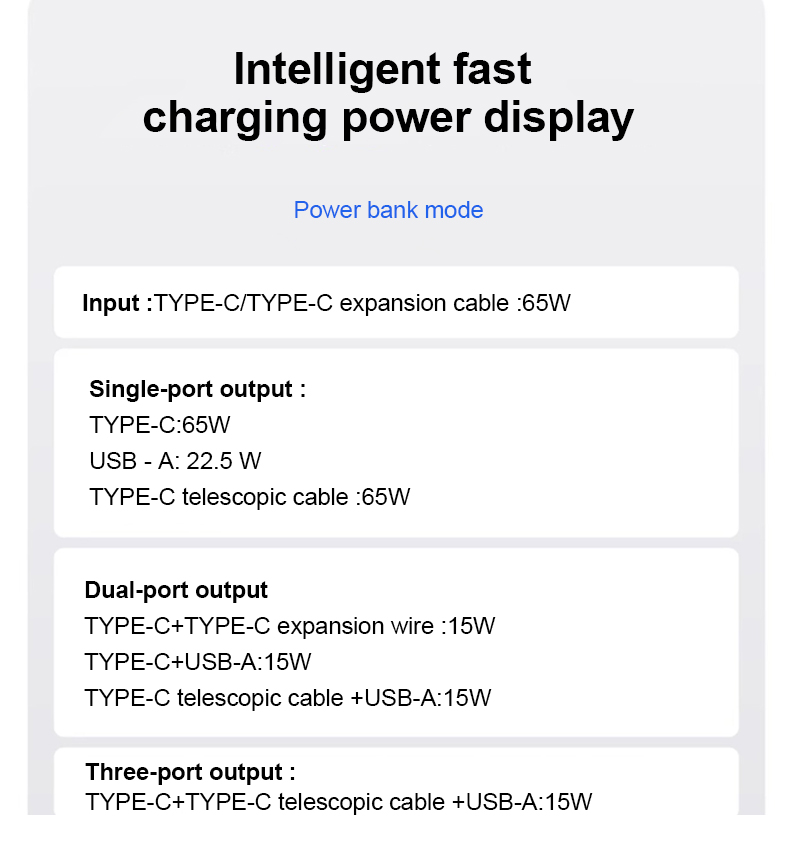
Task: Click the single-port TYPE-C telescopic cable line
Action: 249,497
